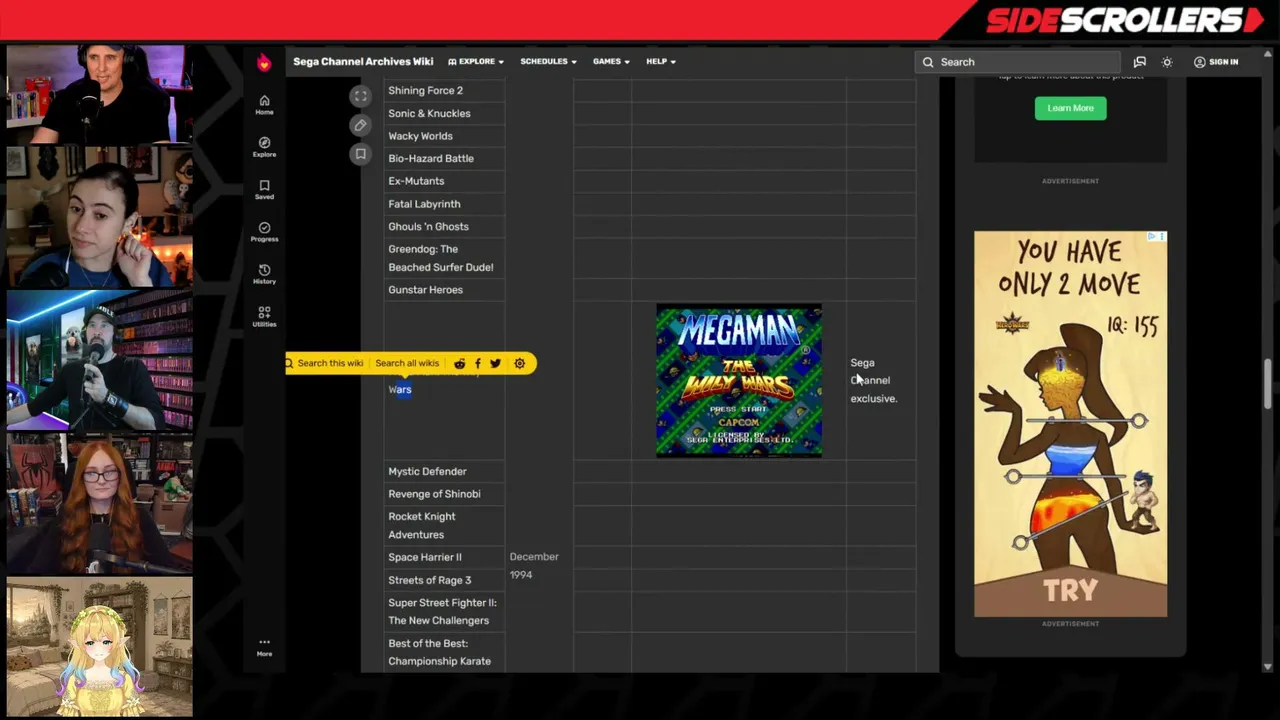Open the gear settings on yellow toolbar
Image resolution: width=1280 pixels, height=720 pixels.
519,363
